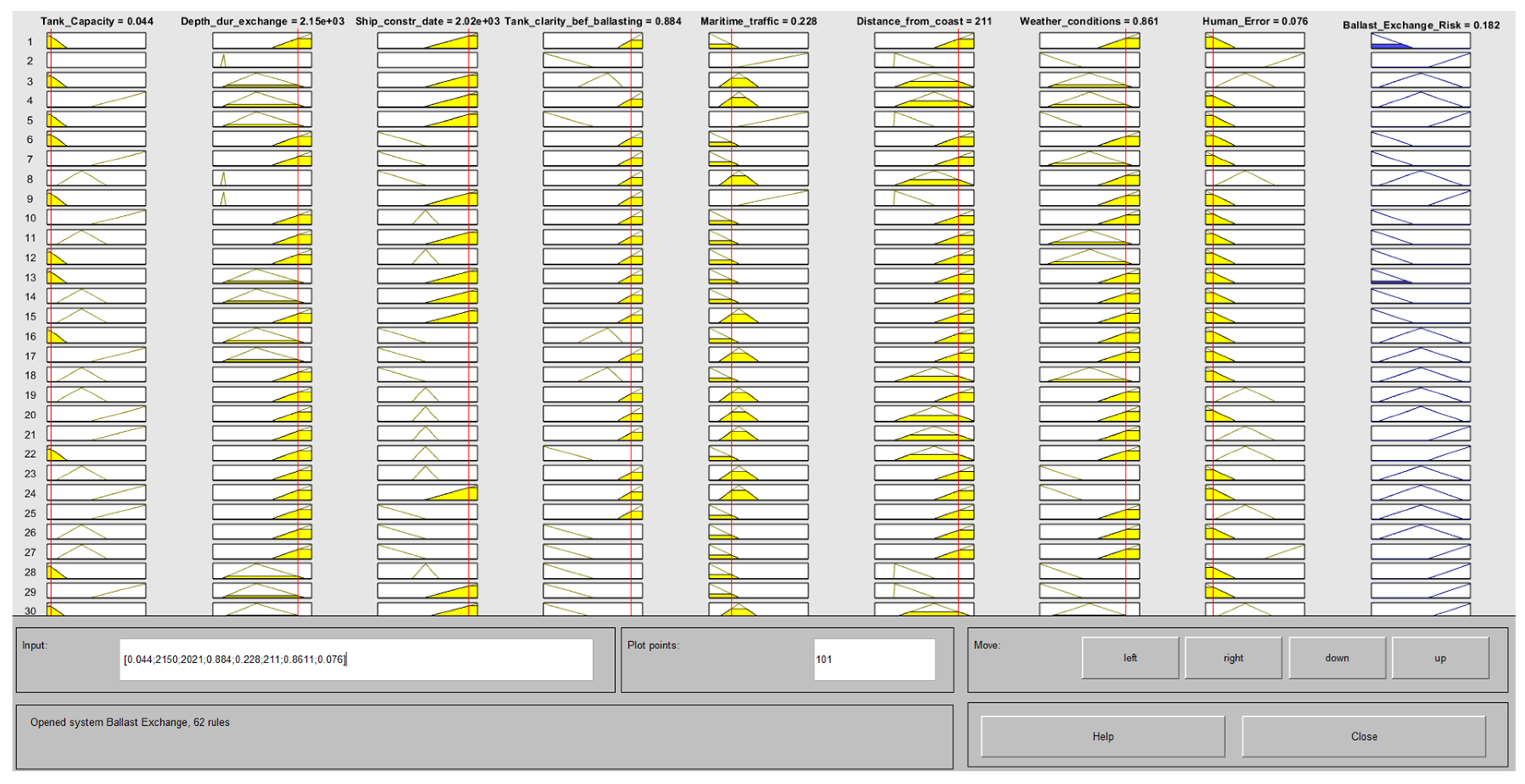Click Depth_dur_exchange plot in rule 2

(x=262, y=60)
